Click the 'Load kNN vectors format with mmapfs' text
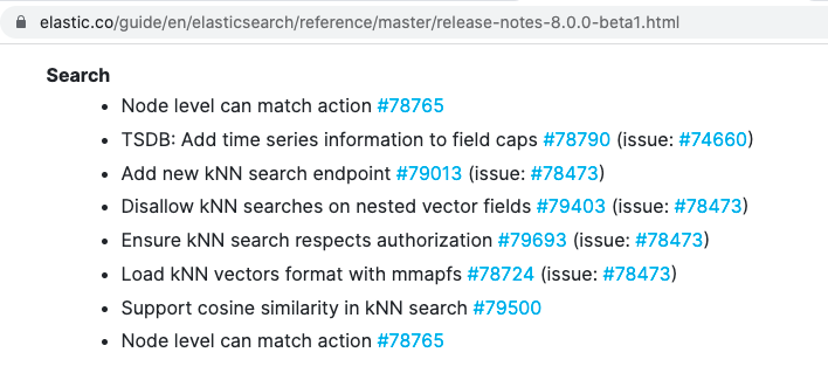 point(291,274)
